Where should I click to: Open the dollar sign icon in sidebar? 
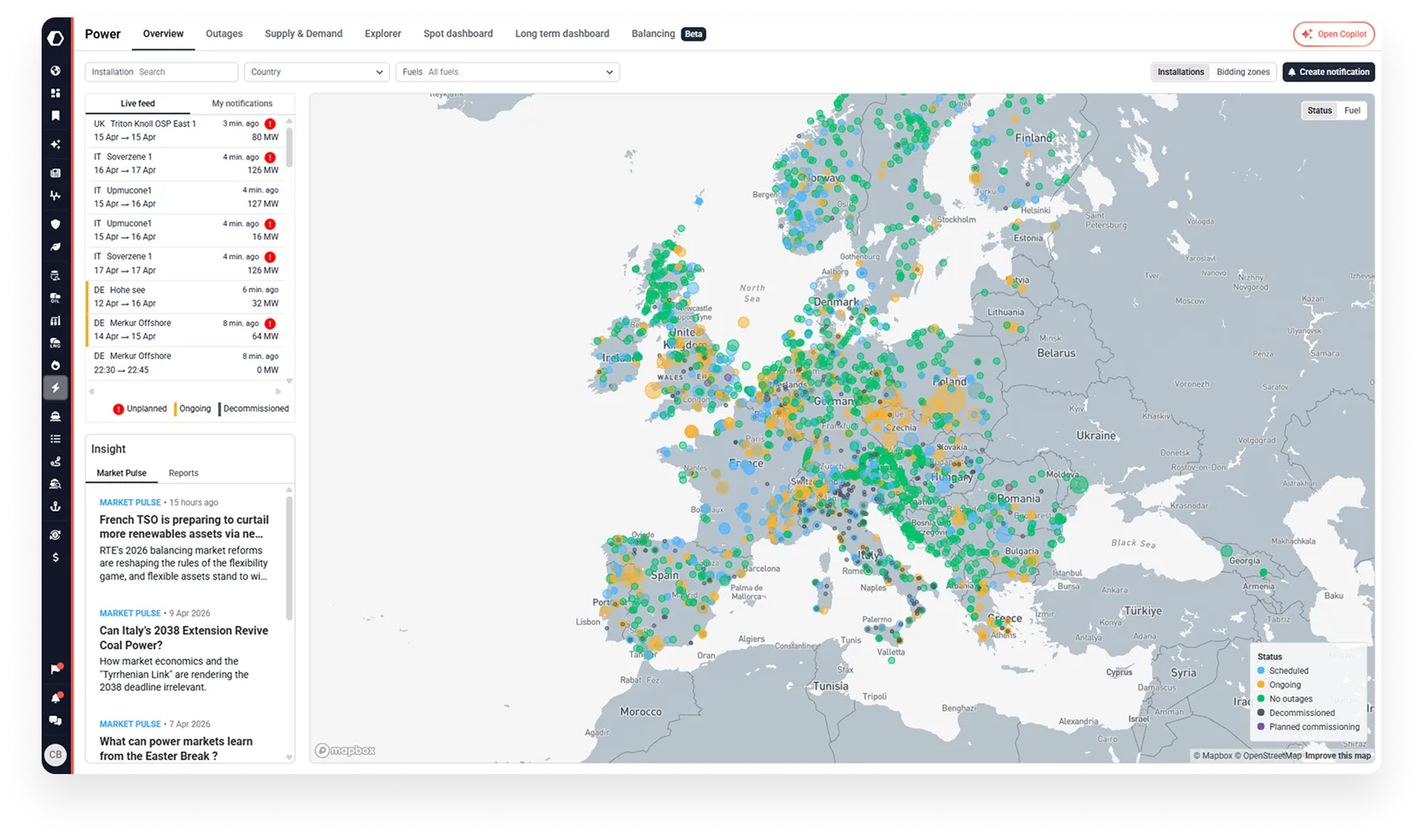pos(56,557)
